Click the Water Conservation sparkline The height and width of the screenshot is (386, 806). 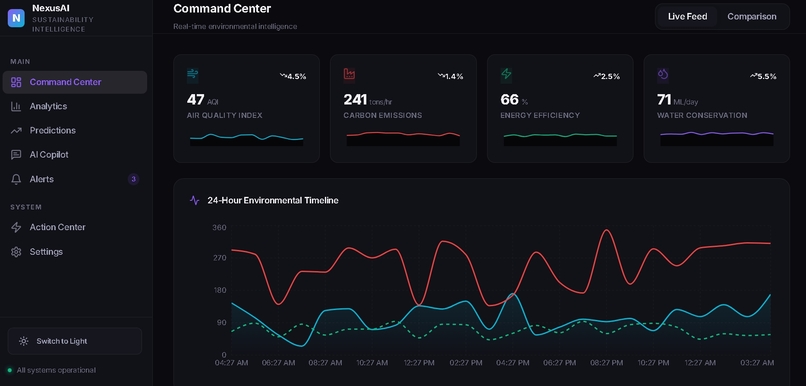pyautogui.click(x=717, y=138)
